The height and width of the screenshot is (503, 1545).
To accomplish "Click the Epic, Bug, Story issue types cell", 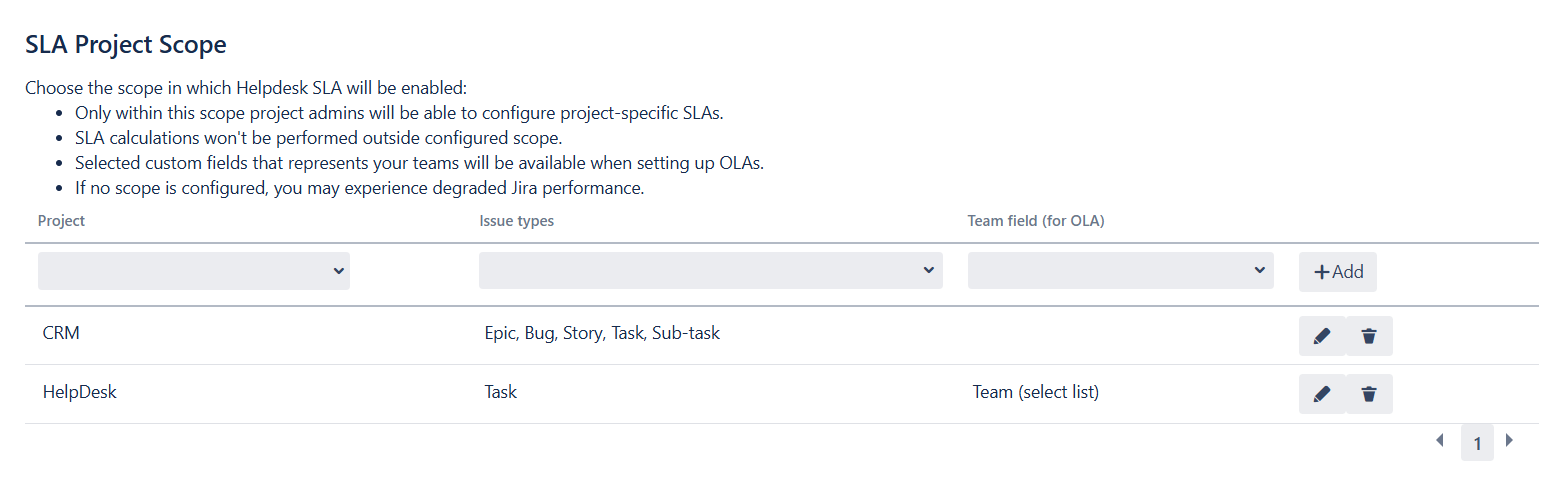I will click(x=602, y=333).
